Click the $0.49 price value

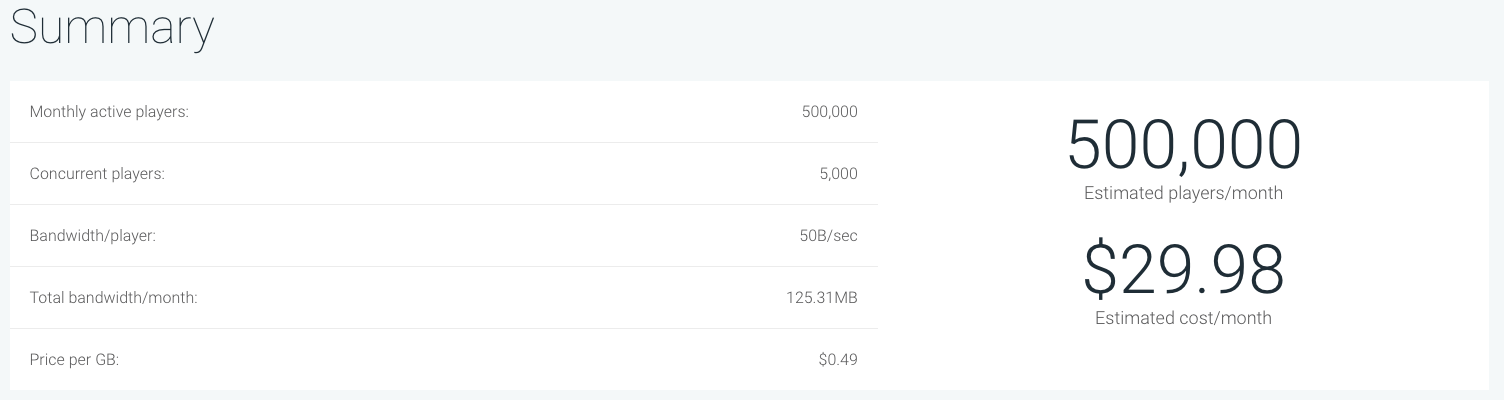point(838,360)
